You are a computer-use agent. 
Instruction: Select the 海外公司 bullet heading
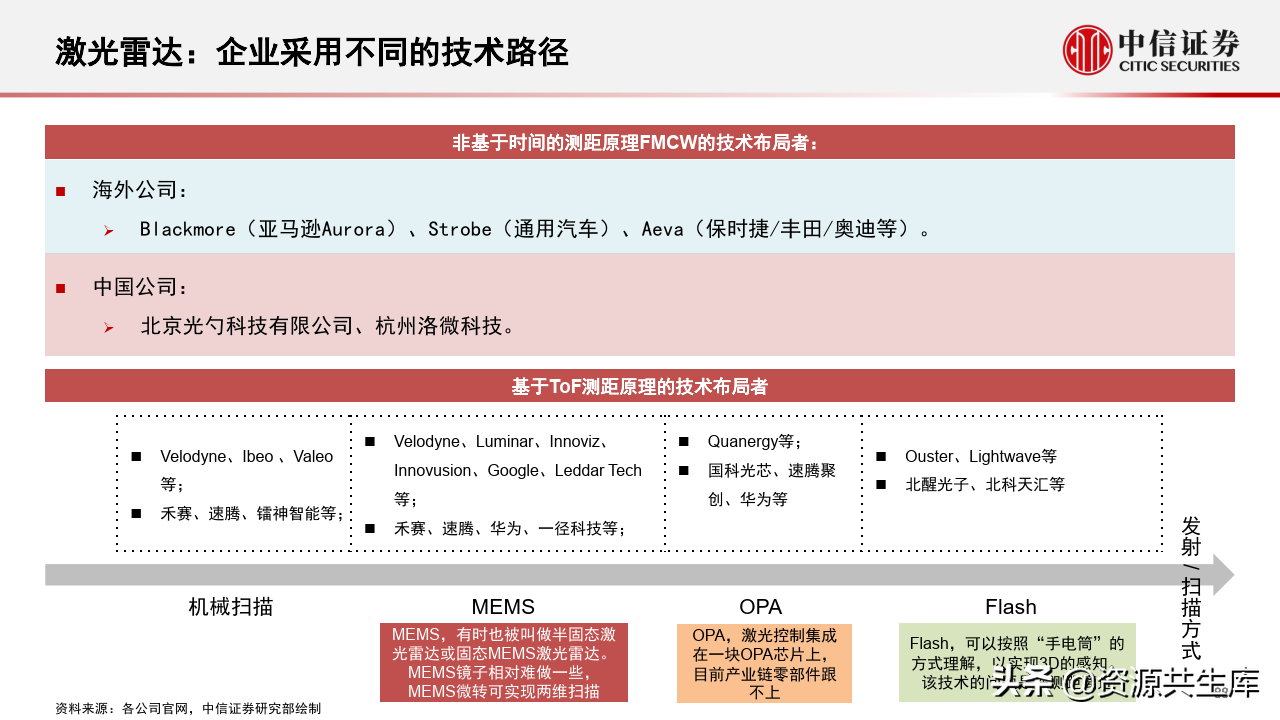coord(140,190)
